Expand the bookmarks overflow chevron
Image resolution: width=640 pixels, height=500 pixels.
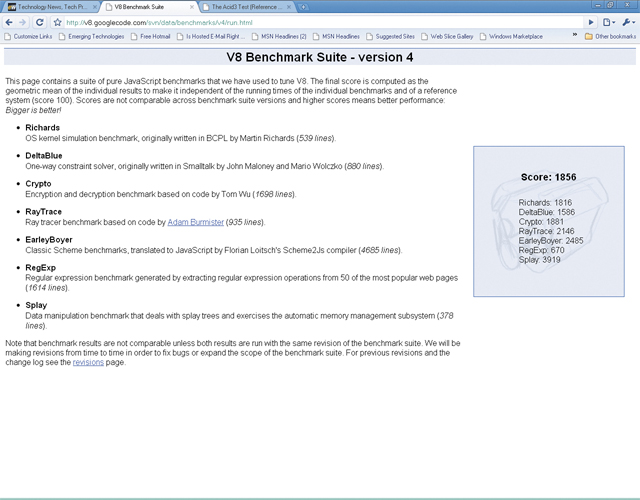(x=575, y=35)
